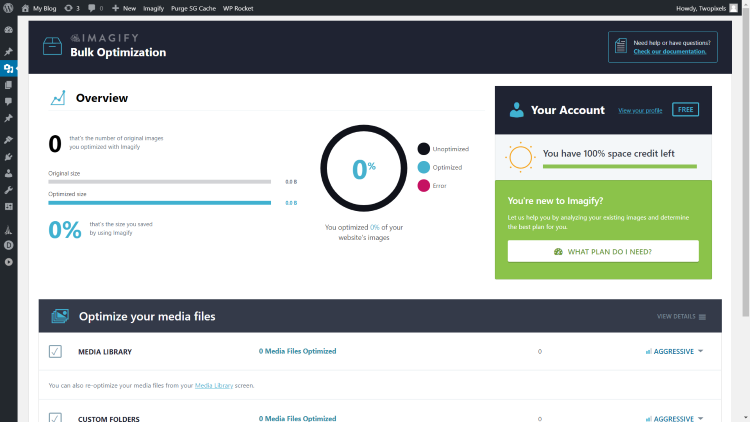The width and height of the screenshot is (750, 422).
Task: Open Check our documentation link
Action: 670,51
